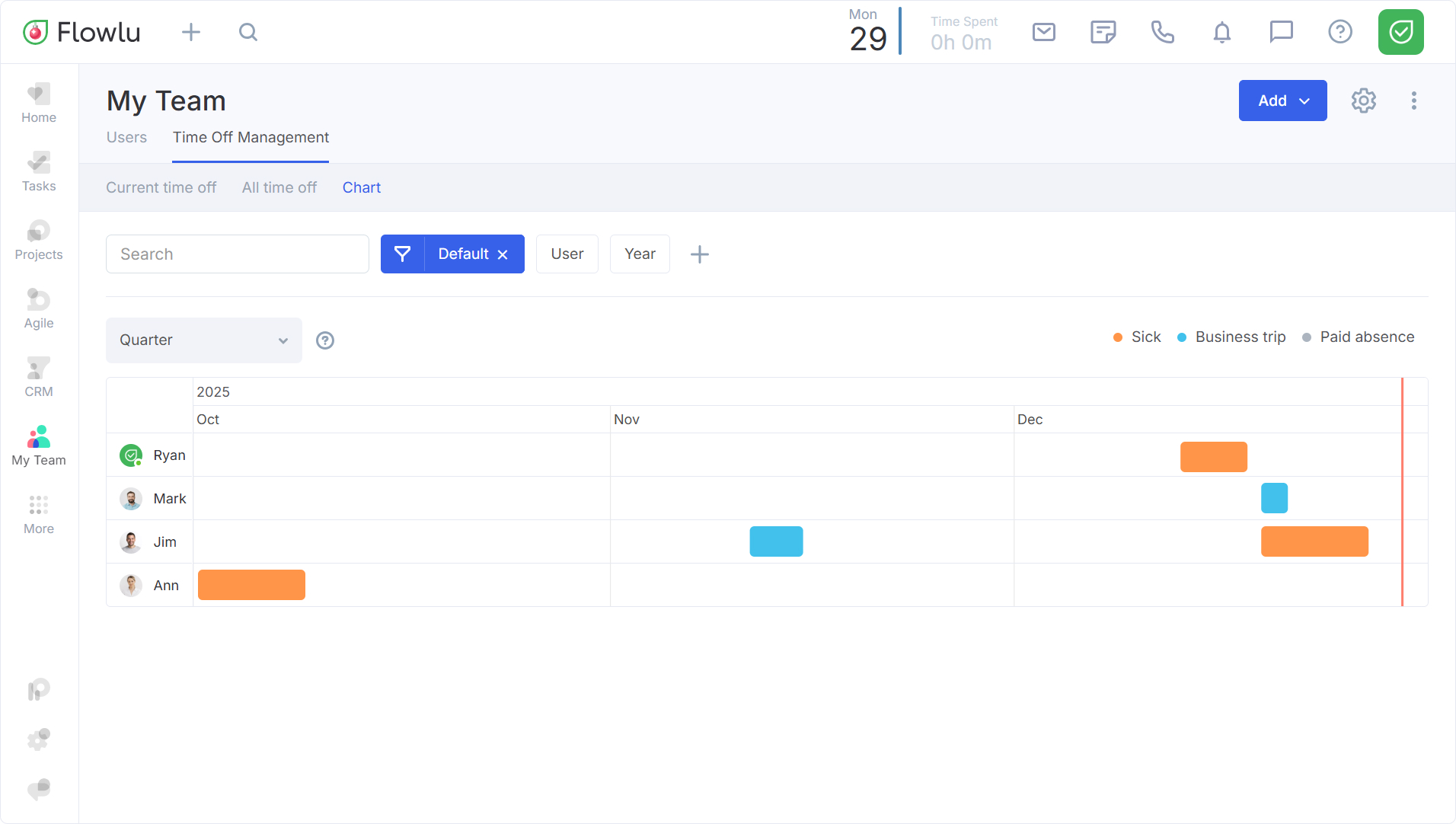Toggle the Business trip legend item

(1231, 337)
